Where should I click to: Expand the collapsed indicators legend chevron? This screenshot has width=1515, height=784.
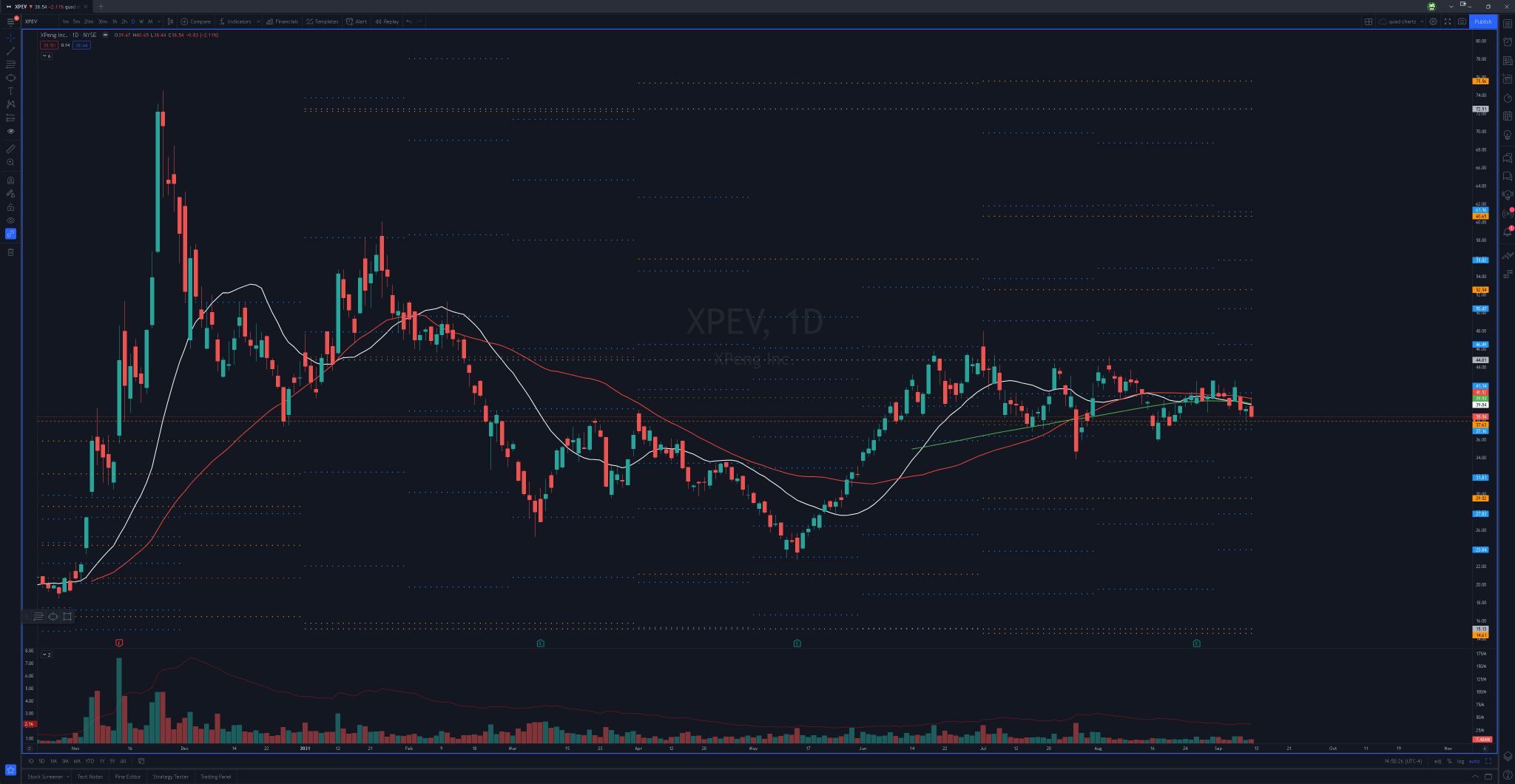[x=46, y=56]
